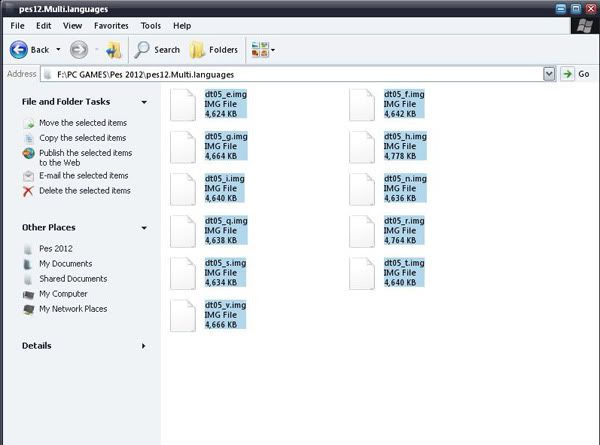Click the dt05_v.img file icon
The image size is (600, 445).
tap(183, 315)
